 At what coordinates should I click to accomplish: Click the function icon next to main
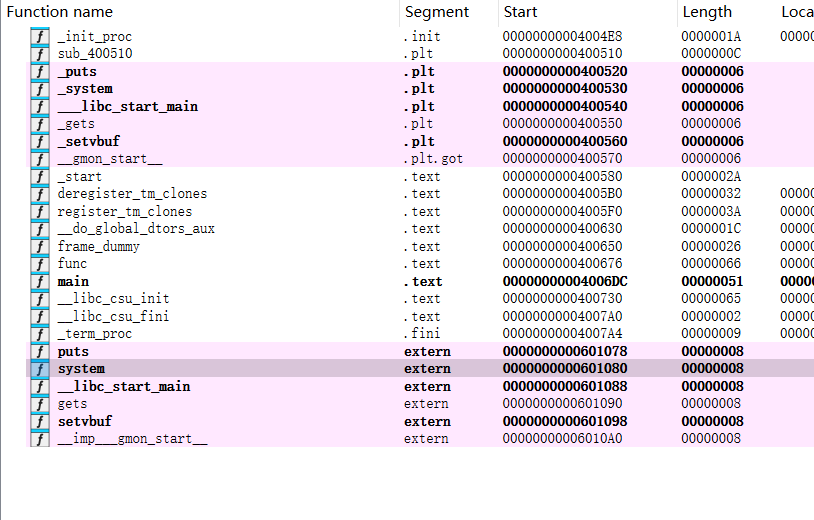pyautogui.click(x=40, y=282)
